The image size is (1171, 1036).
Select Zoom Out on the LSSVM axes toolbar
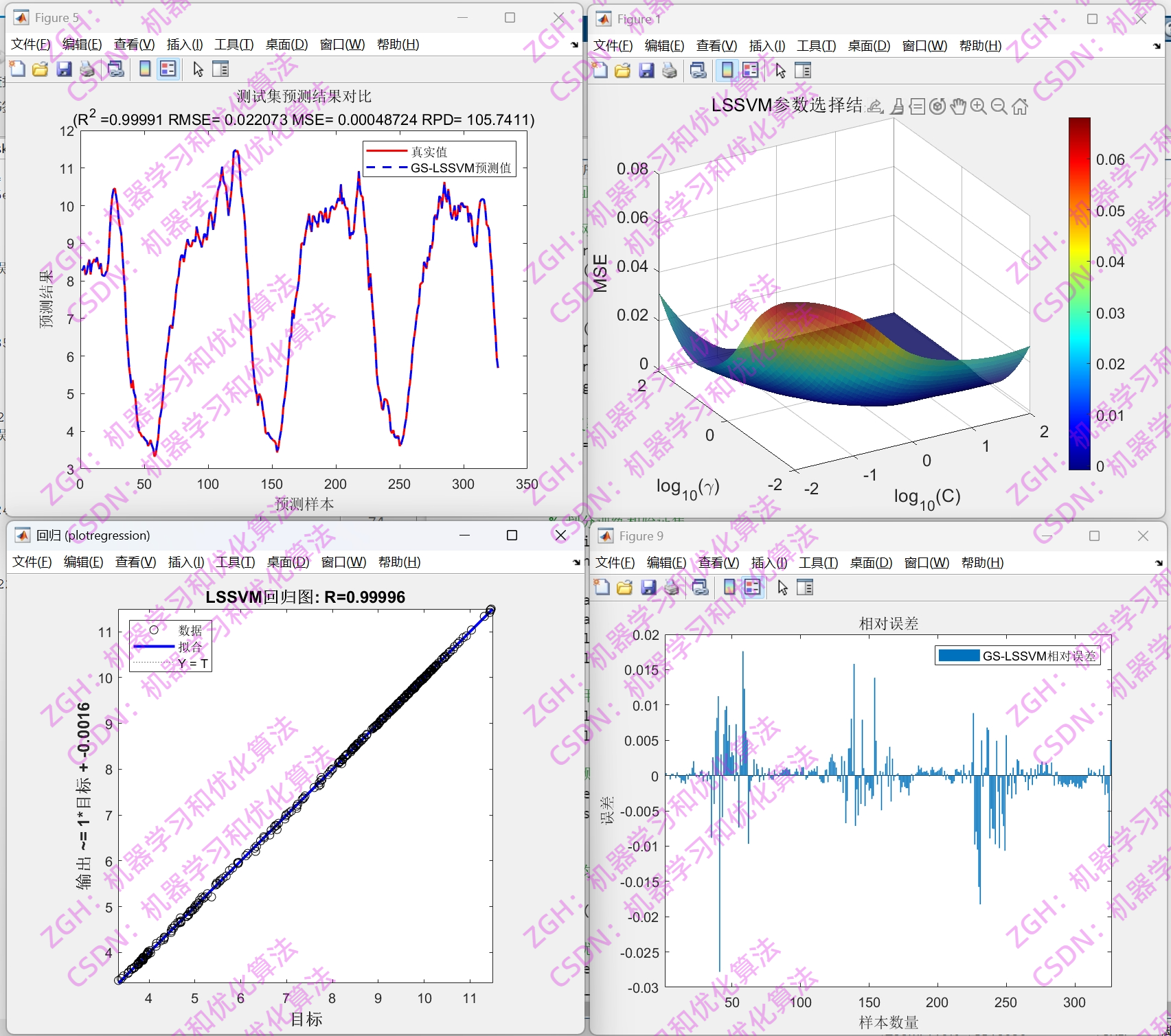pyautogui.click(x=999, y=106)
